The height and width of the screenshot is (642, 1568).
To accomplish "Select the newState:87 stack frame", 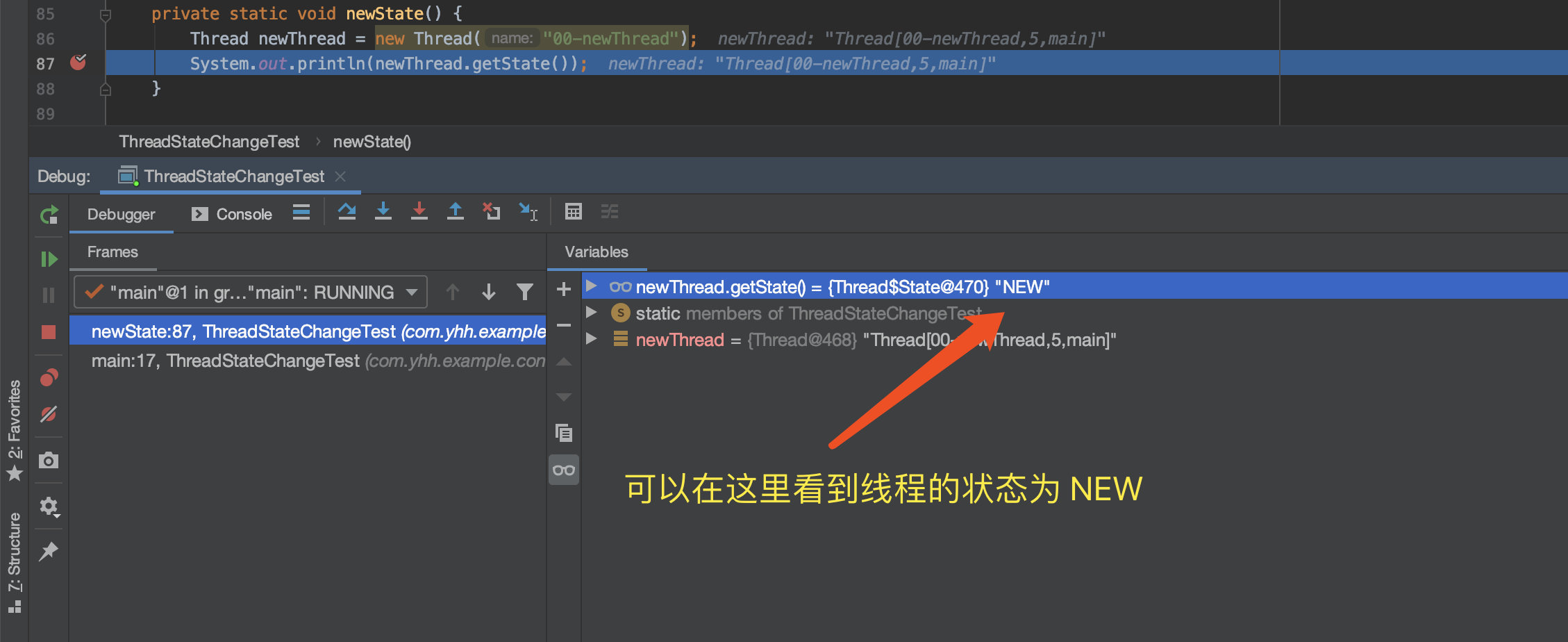I will tap(308, 331).
